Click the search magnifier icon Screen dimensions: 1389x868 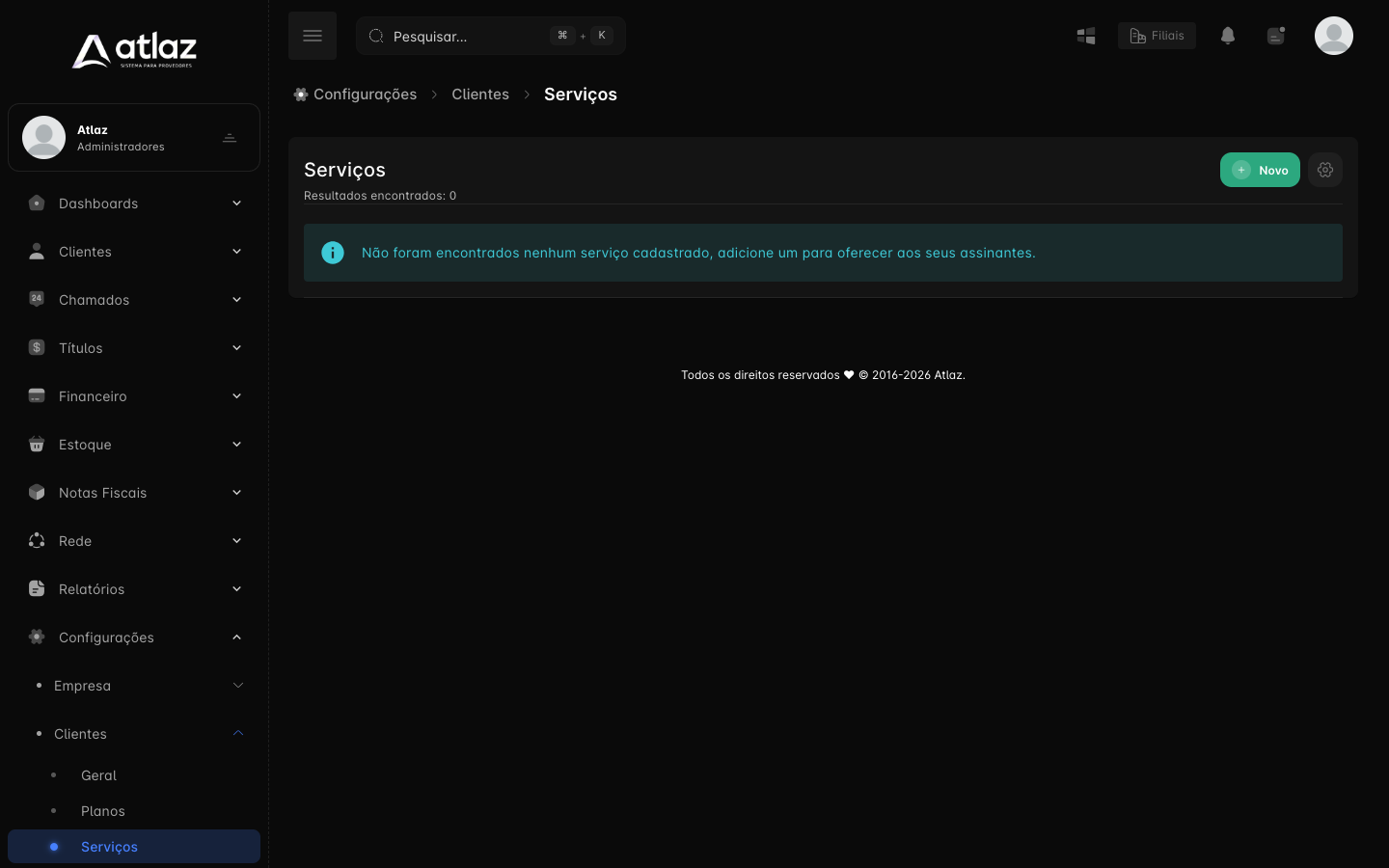tap(376, 36)
